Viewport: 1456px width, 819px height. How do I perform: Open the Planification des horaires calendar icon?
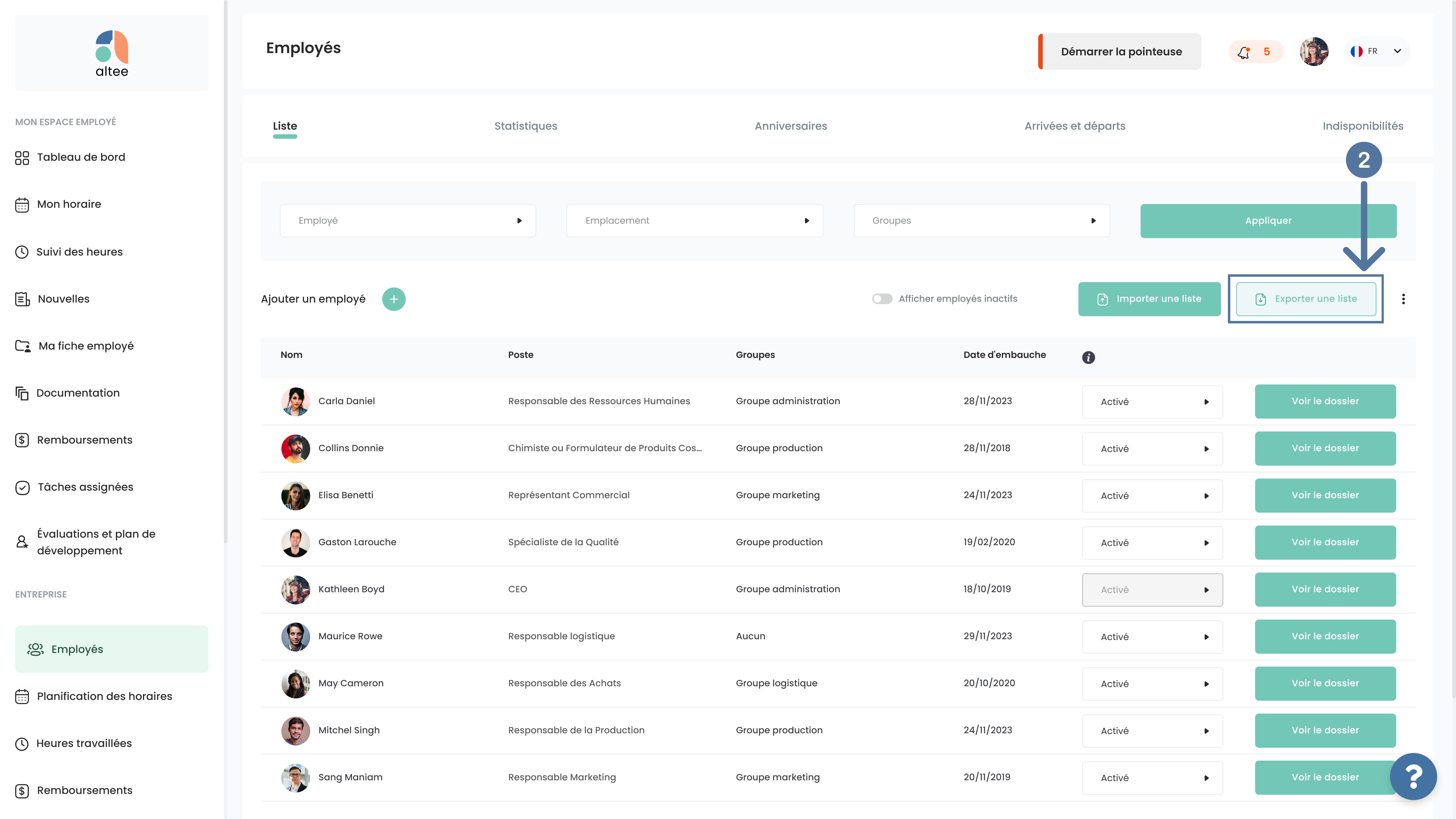pos(22,696)
